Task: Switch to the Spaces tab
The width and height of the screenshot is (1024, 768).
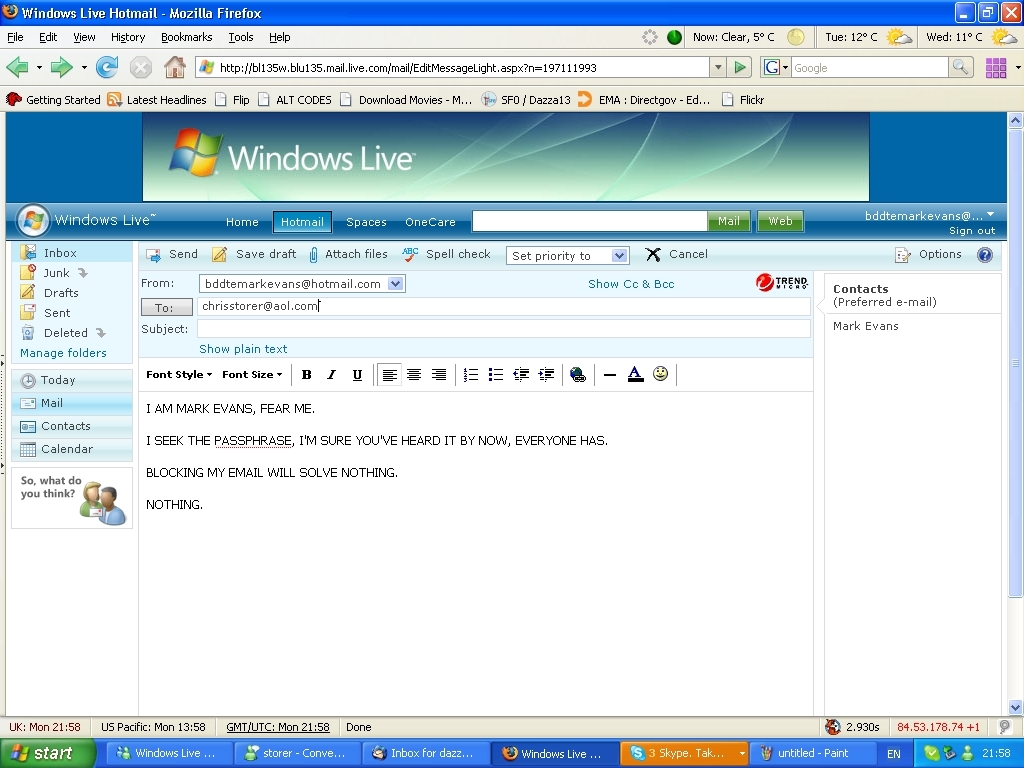Action: (366, 222)
